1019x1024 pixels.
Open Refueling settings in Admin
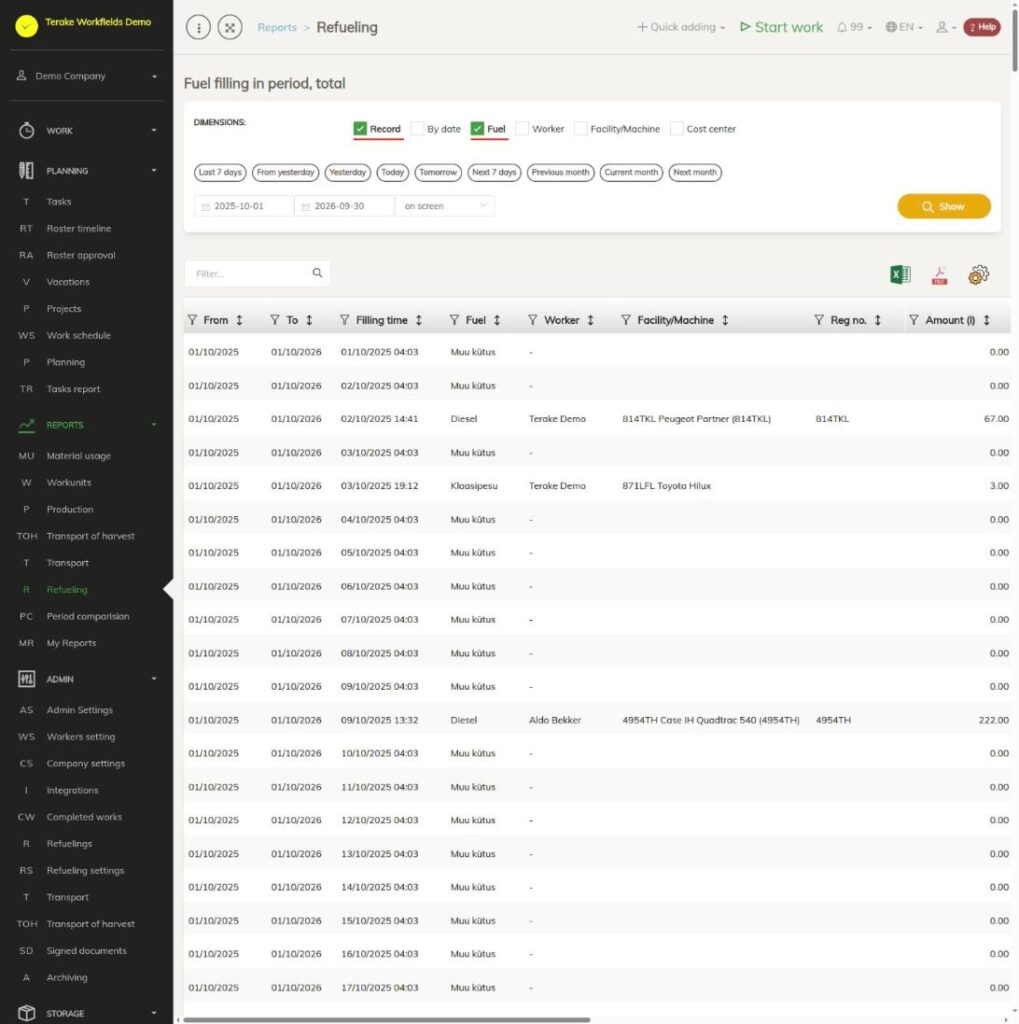85,871
